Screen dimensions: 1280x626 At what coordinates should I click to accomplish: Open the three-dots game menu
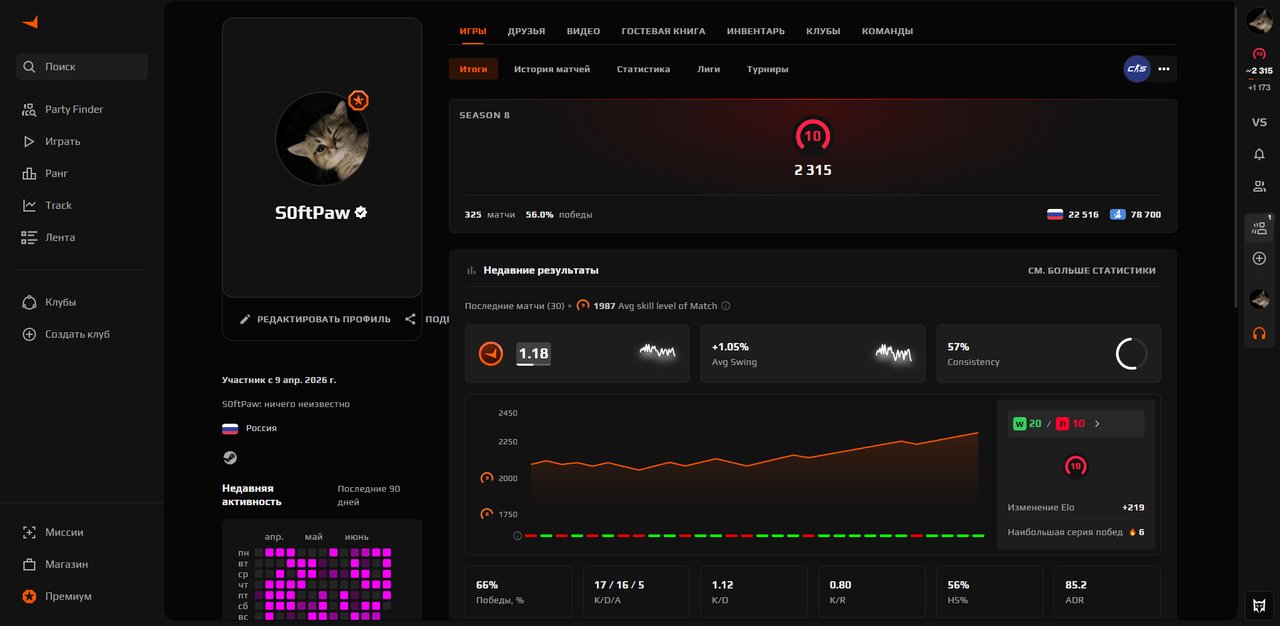point(1163,69)
